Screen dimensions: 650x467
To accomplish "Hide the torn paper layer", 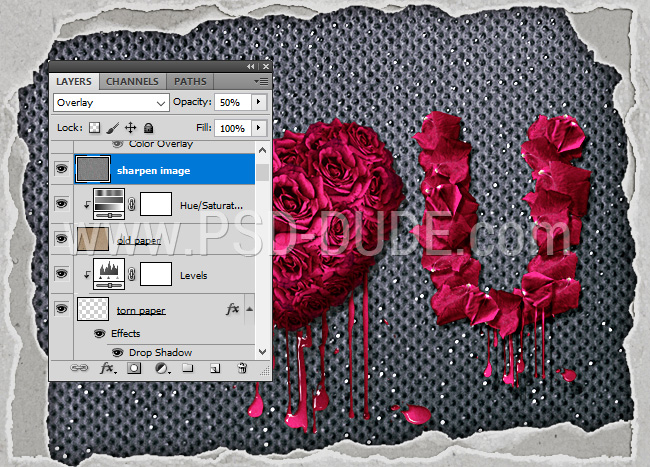I will coord(62,309).
